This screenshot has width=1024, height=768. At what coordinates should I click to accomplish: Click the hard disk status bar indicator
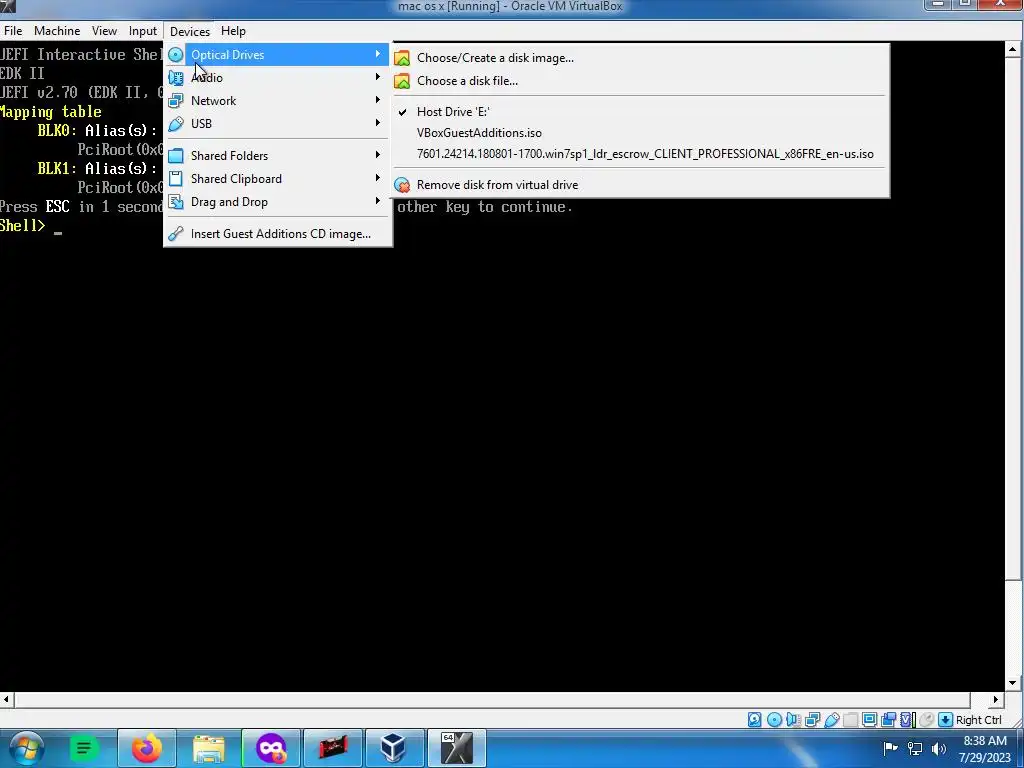pyautogui.click(x=754, y=720)
